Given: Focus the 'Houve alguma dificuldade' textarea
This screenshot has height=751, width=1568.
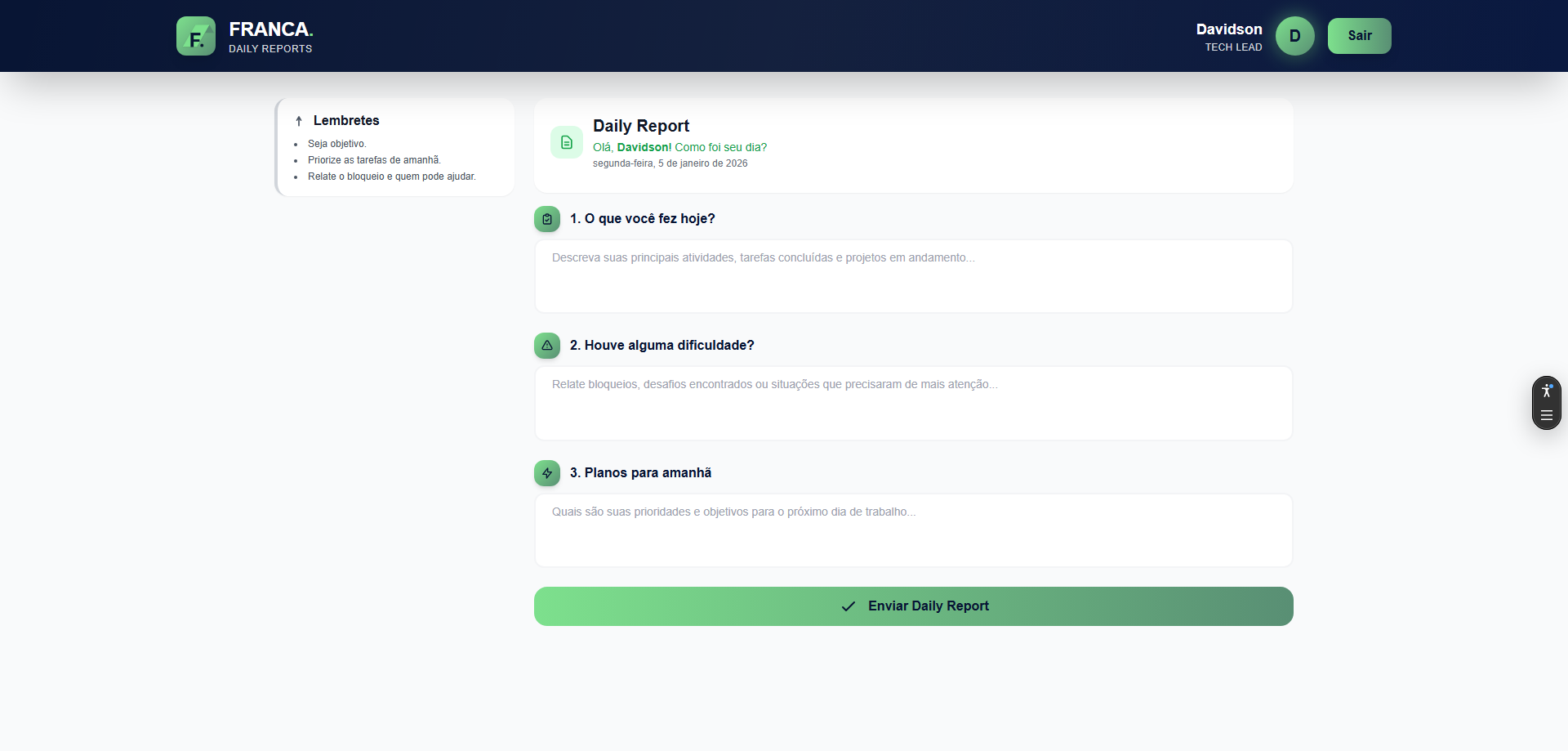Looking at the screenshot, I should pos(913,403).
